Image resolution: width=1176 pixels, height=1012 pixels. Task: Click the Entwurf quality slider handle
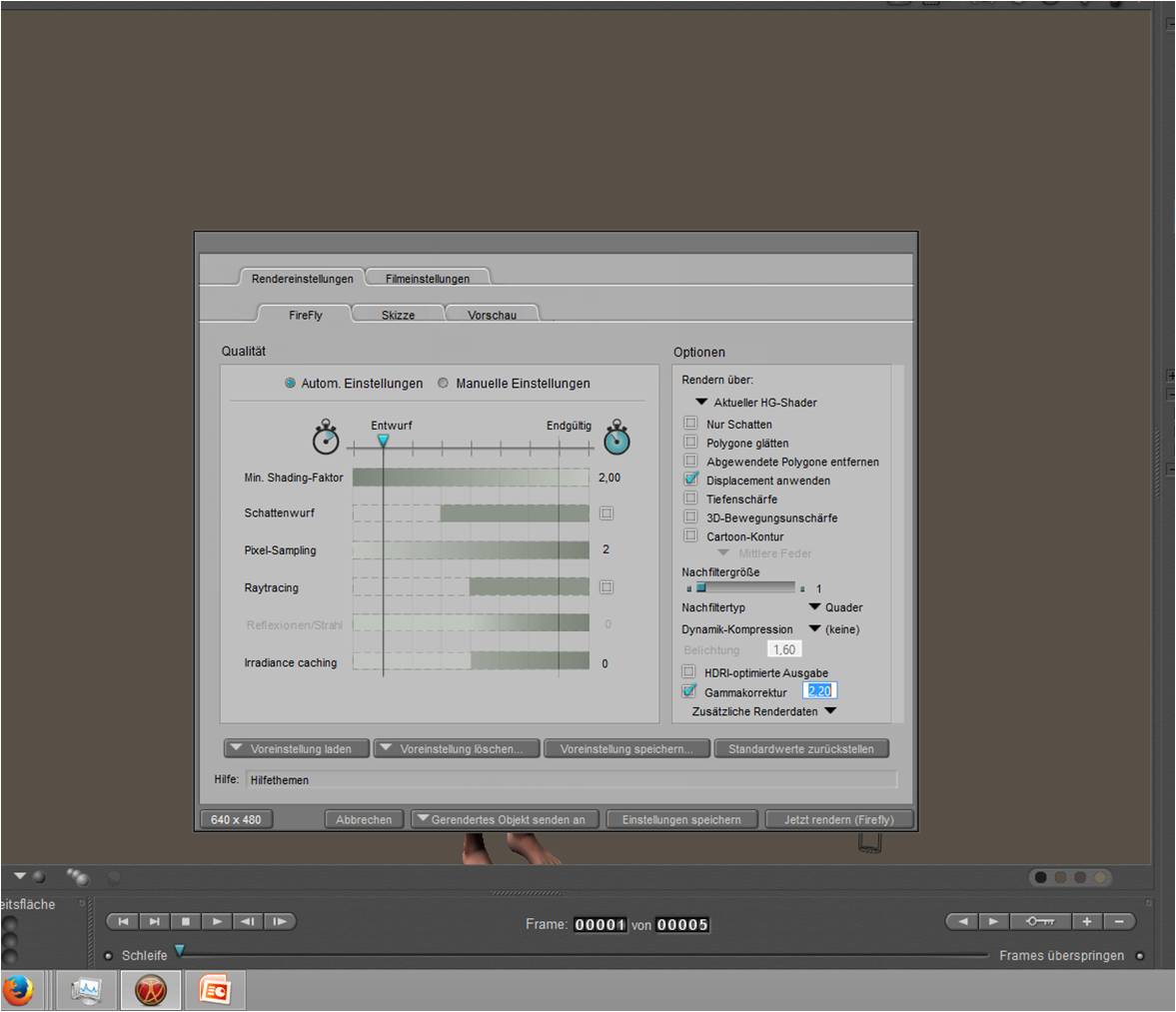coord(384,441)
